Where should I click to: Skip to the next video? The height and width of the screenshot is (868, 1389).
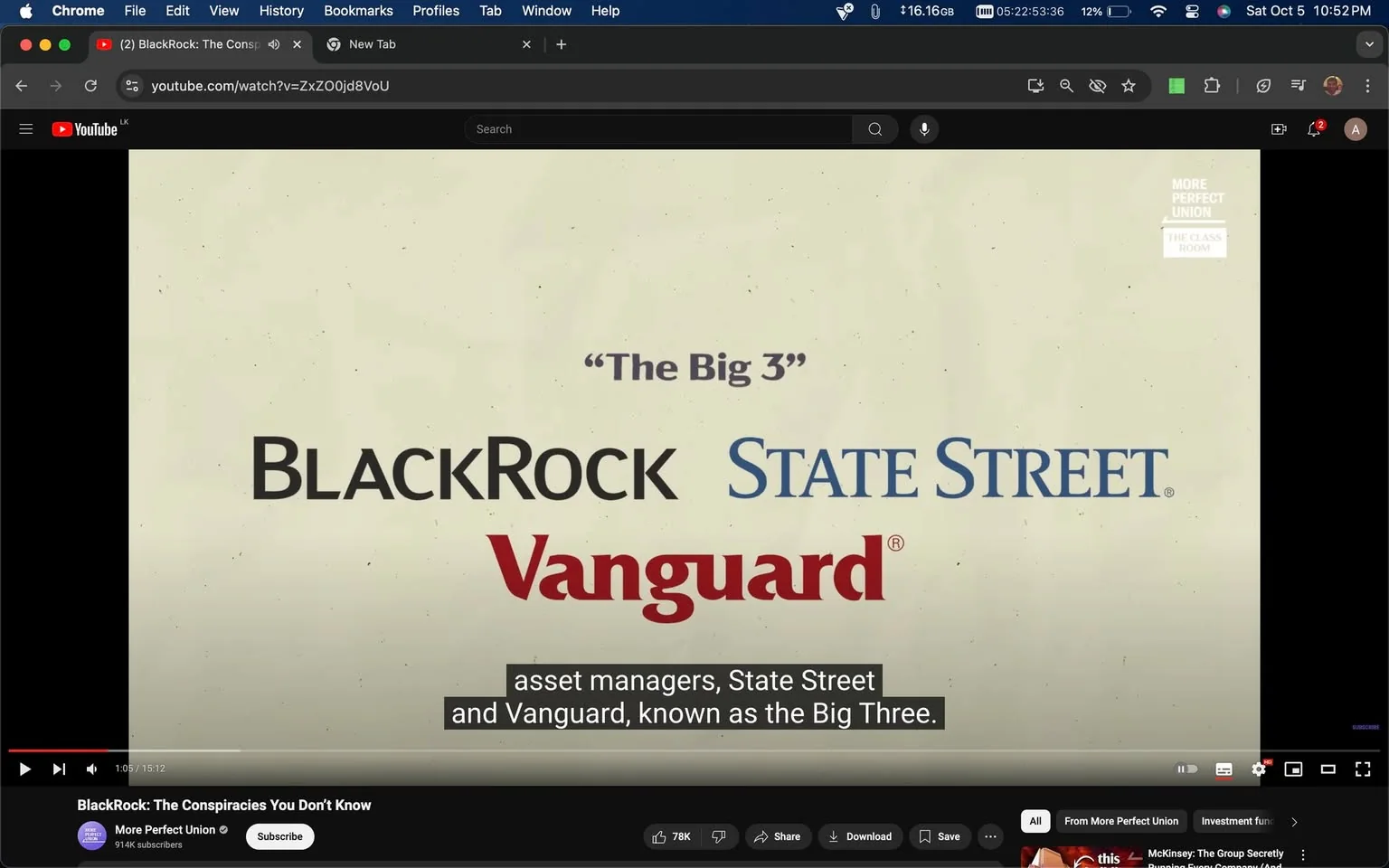tap(59, 769)
